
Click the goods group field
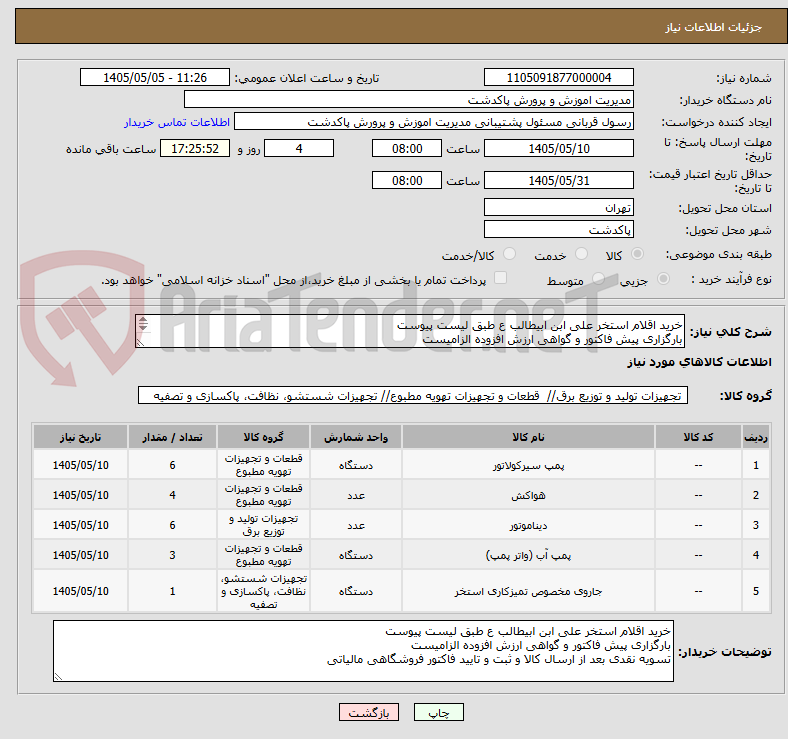(x=413, y=396)
